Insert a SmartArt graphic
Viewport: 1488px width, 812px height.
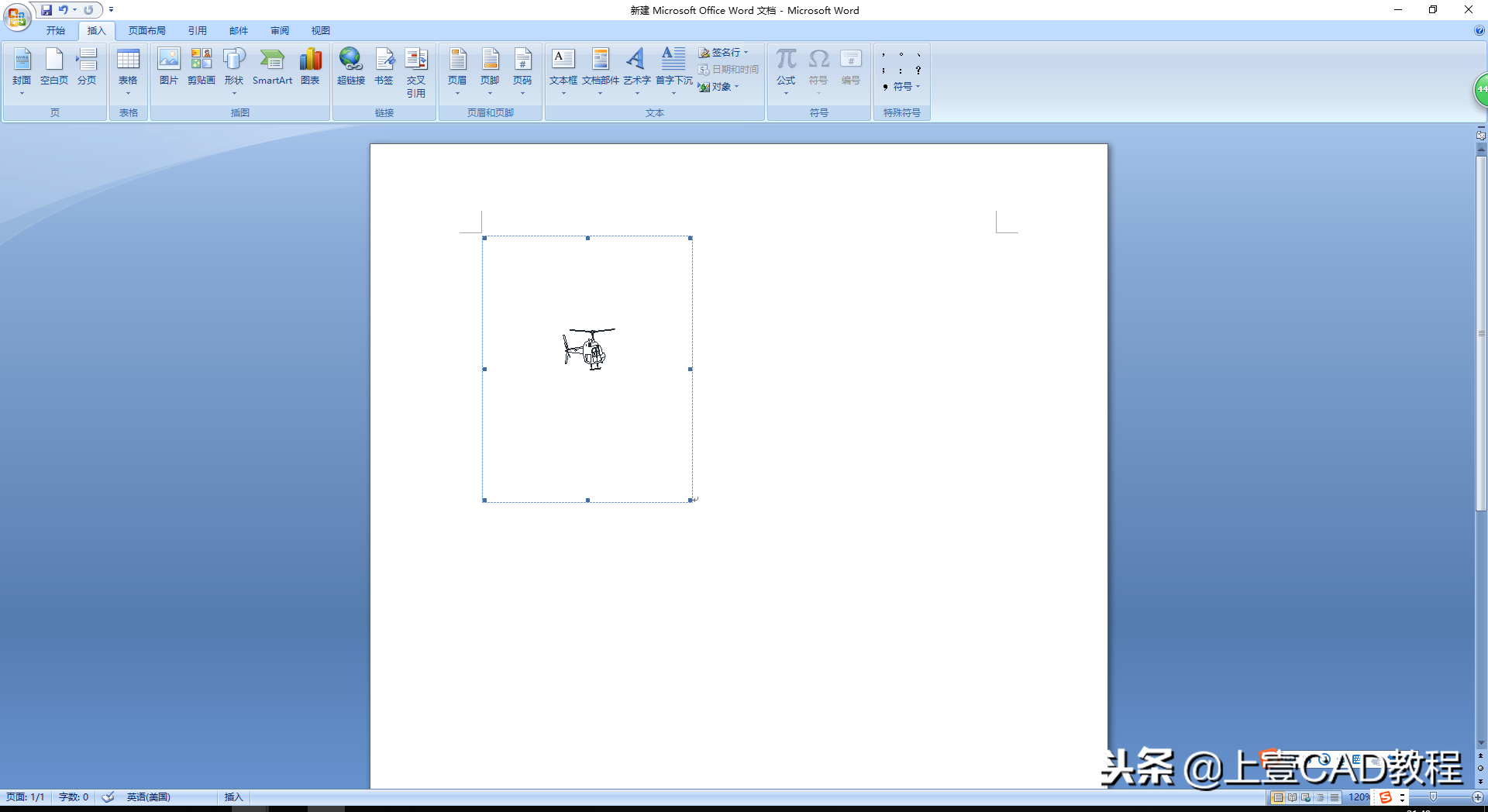coord(272,67)
